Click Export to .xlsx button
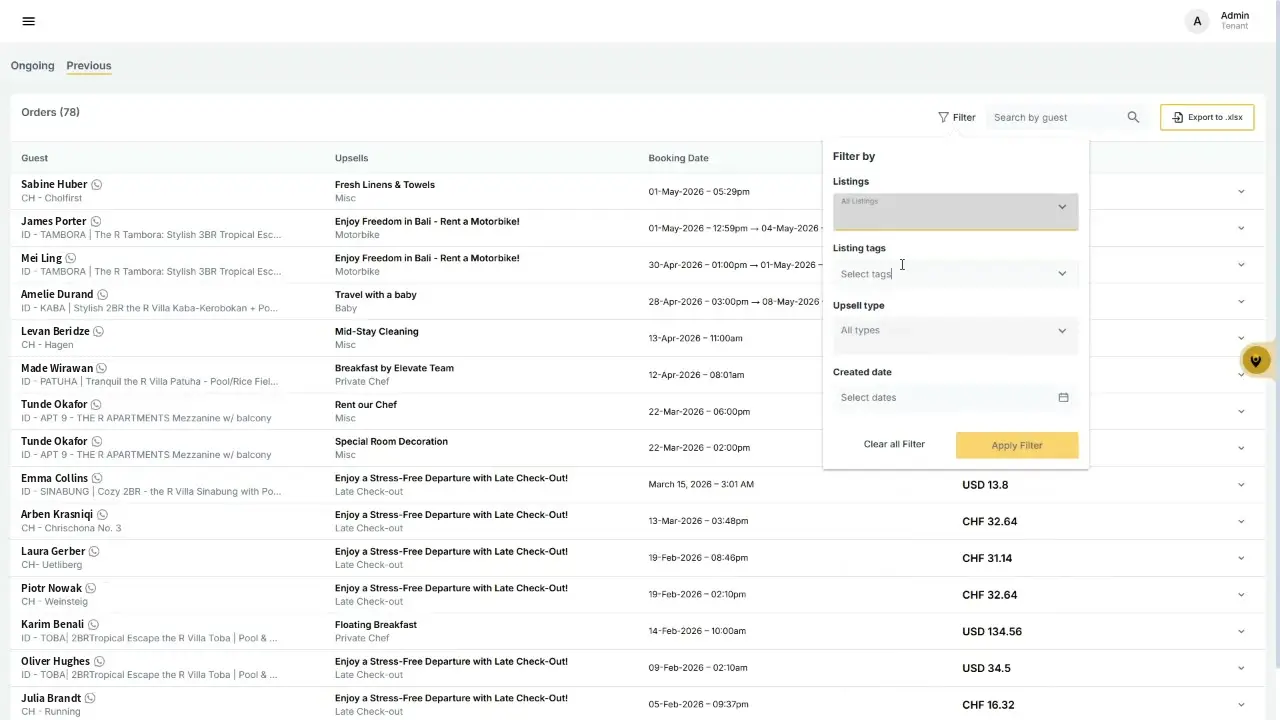Image resolution: width=1280 pixels, height=720 pixels. pyautogui.click(x=1207, y=117)
